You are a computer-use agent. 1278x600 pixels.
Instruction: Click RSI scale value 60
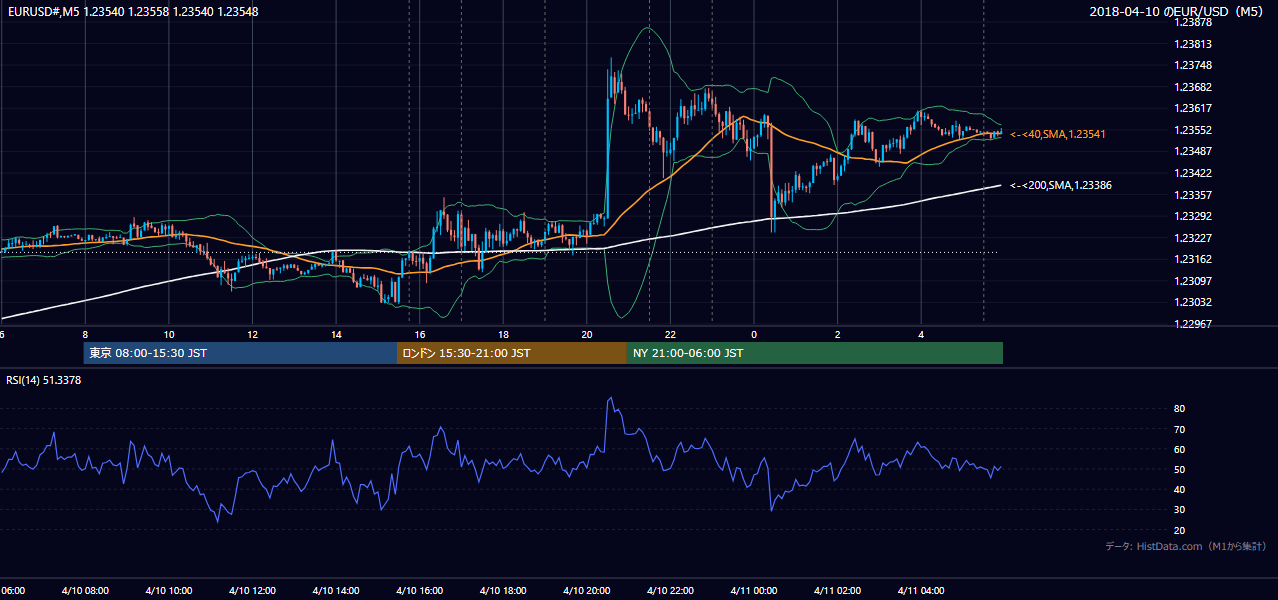pos(1180,450)
